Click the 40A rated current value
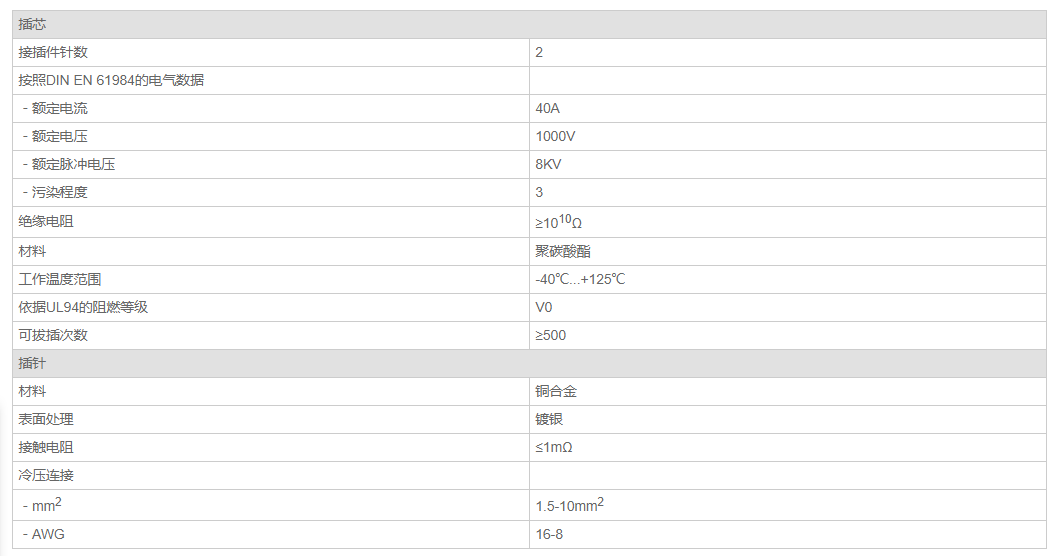This screenshot has height=556, width=1058. (x=547, y=108)
